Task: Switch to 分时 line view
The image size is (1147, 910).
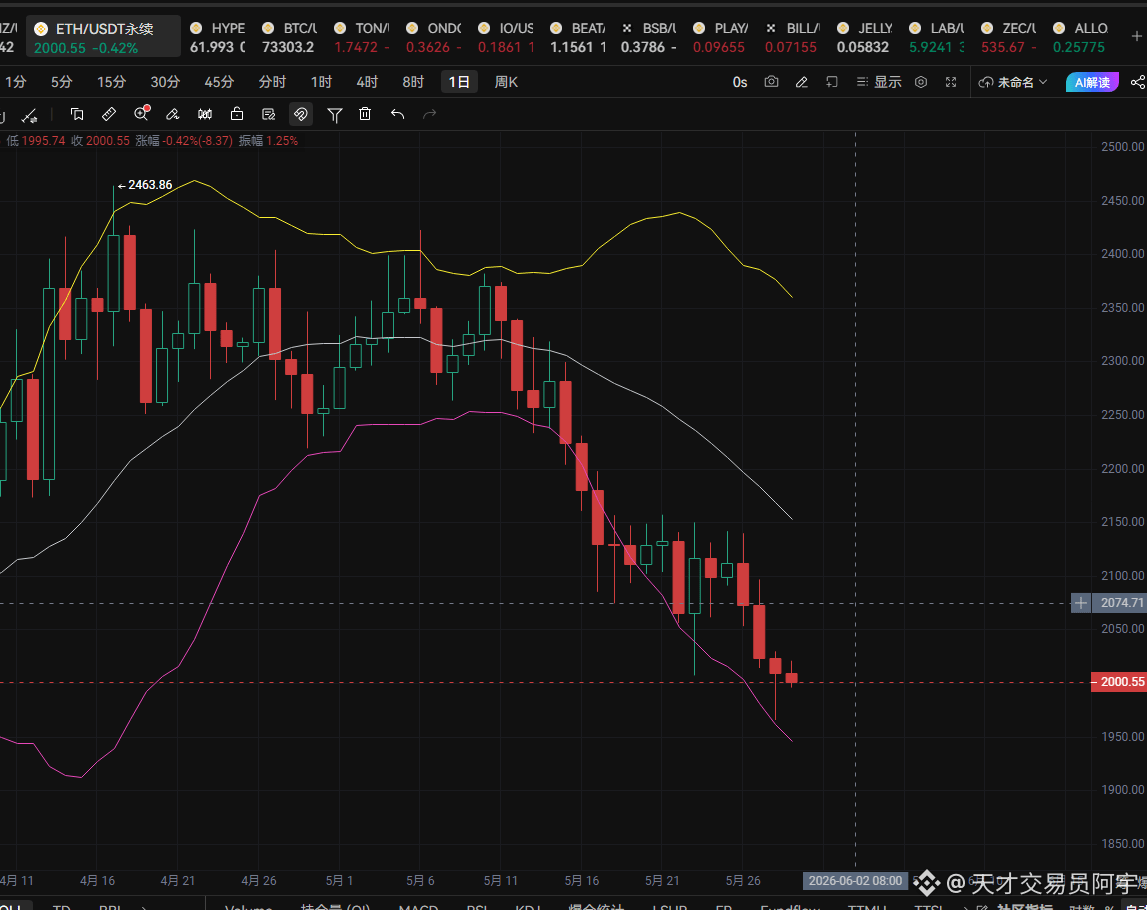Action: [x=272, y=82]
